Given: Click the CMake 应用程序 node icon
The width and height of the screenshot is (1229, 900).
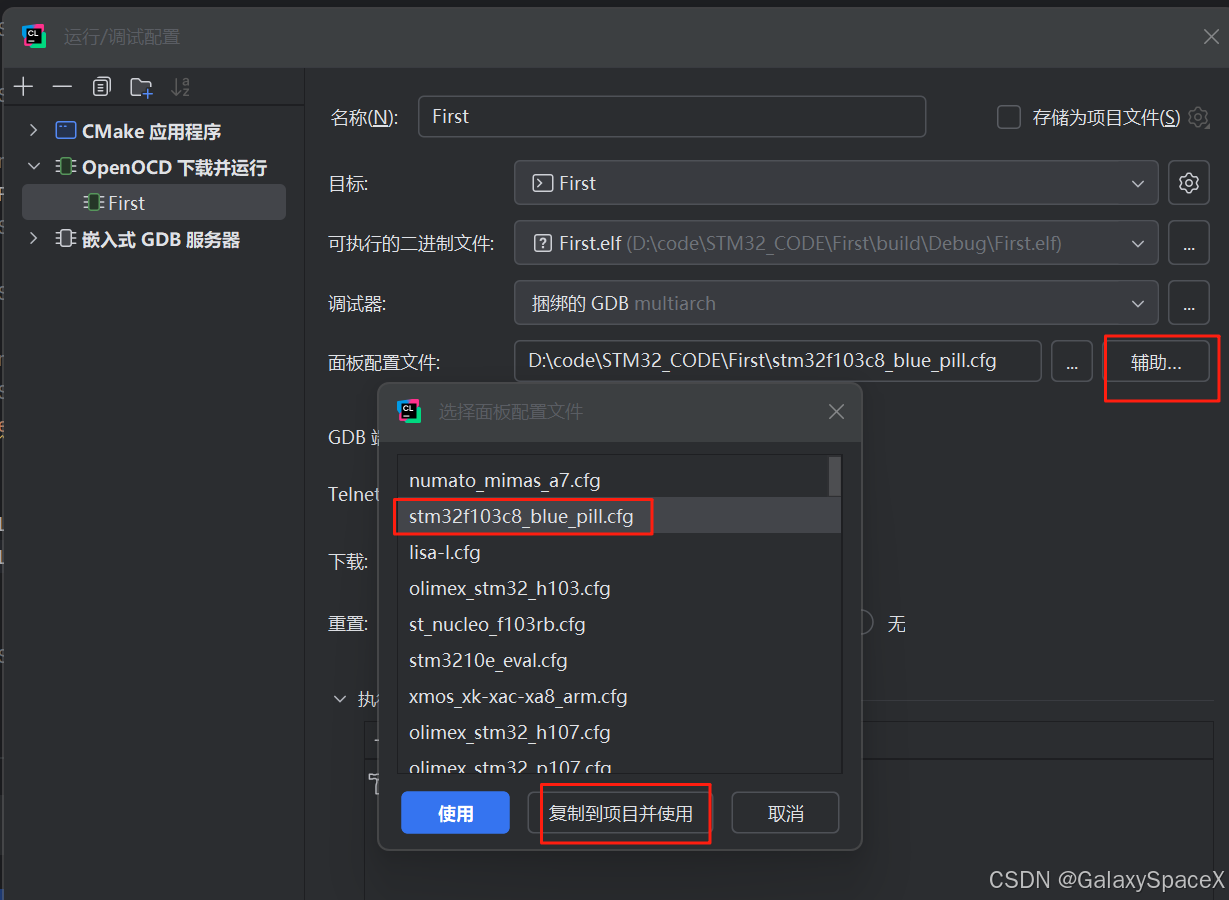Looking at the screenshot, I should point(65,131).
